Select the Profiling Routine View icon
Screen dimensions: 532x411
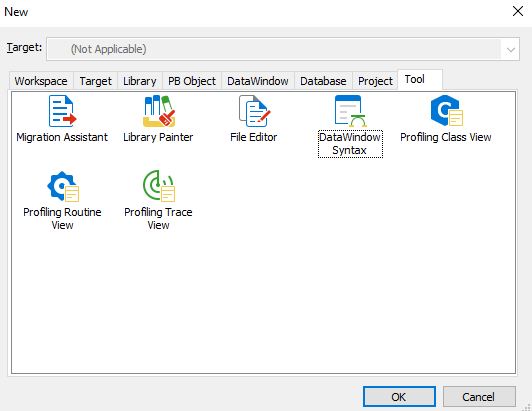[x=63, y=186]
